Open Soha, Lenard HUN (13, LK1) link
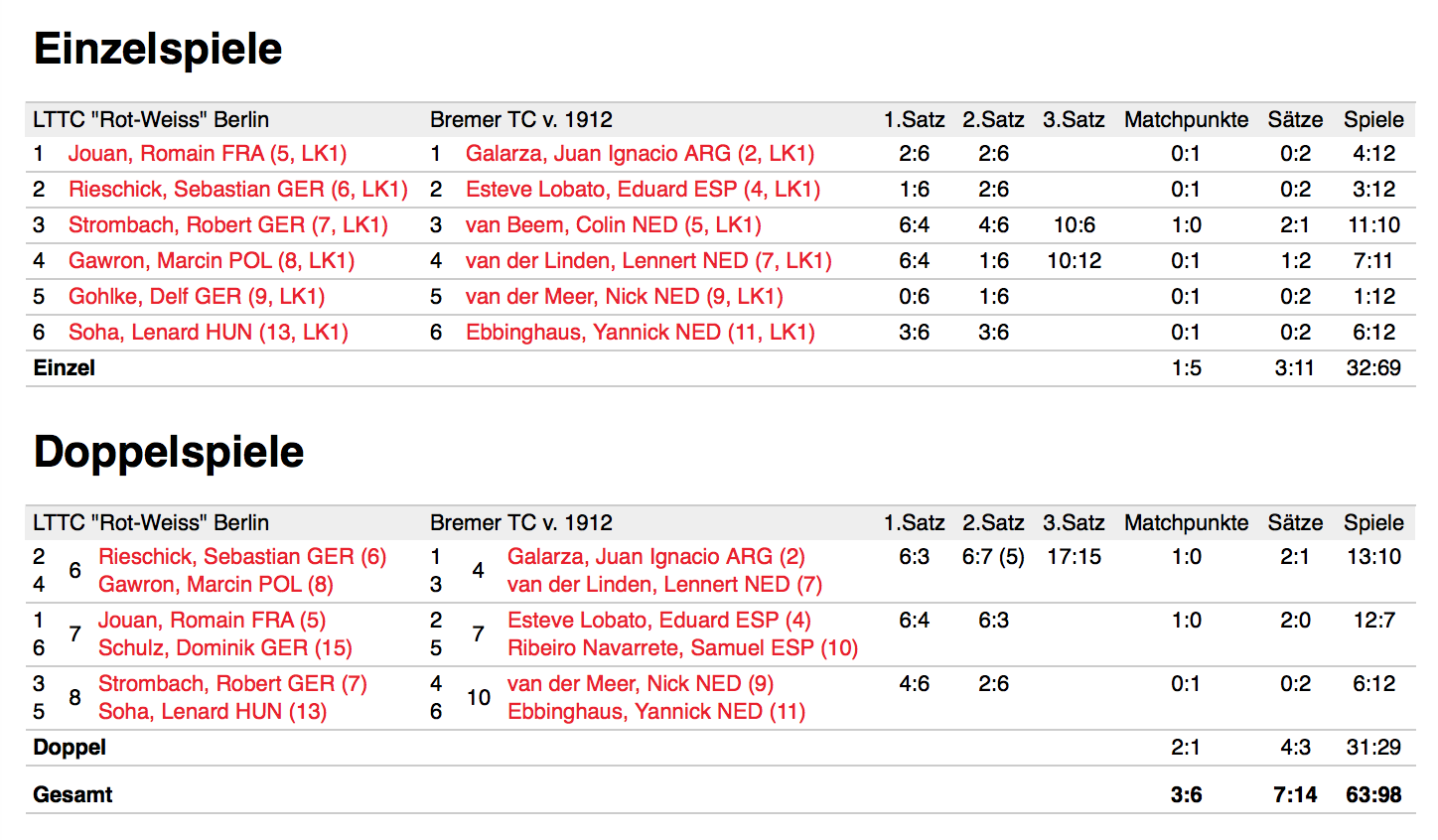Viewport: 1438px width, 840px height. pyautogui.click(x=208, y=333)
